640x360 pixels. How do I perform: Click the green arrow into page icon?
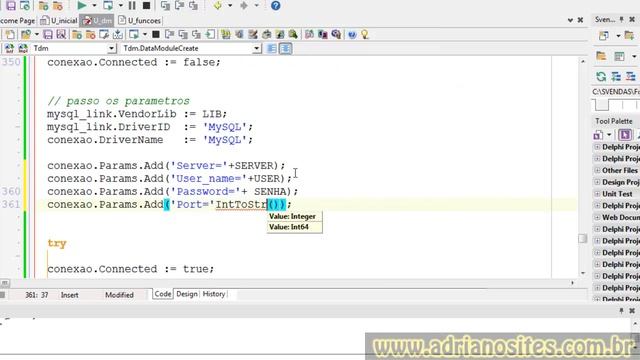(x=210, y=35)
